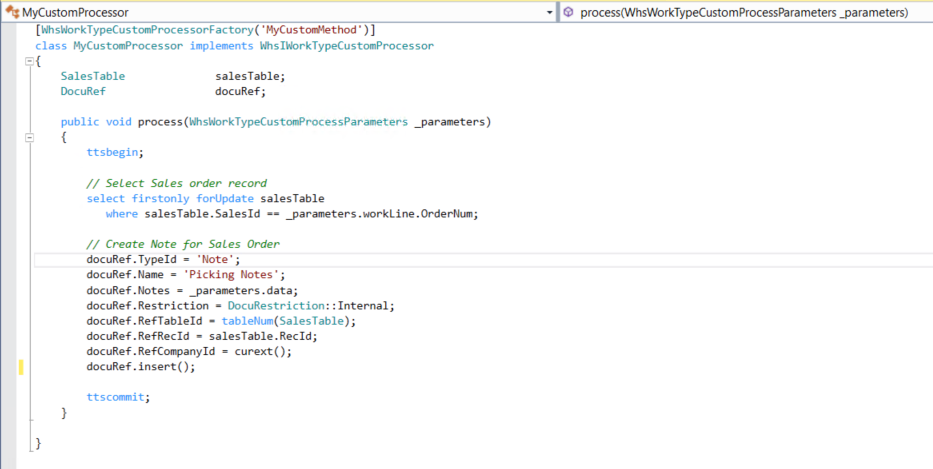The width and height of the screenshot is (933, 469).
Task: Click _parameters.workLine.OrderNum expression
Action: click(382, 214)
